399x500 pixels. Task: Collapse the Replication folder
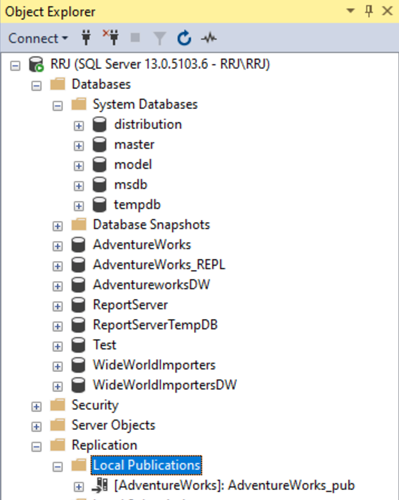(x=36, y=447)
